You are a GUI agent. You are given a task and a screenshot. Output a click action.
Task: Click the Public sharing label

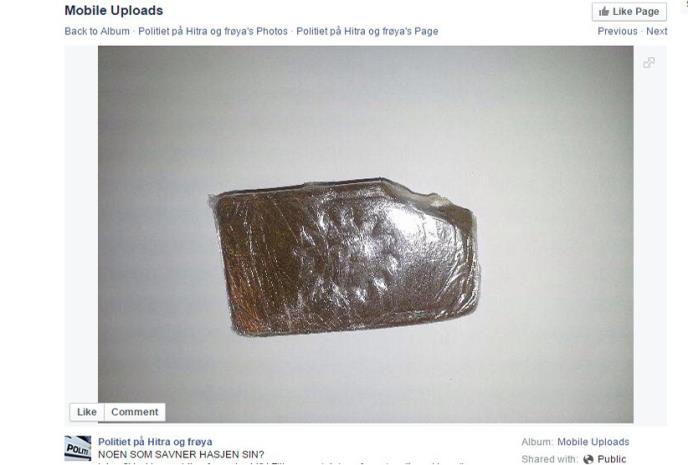pyautogui.click(x=611, y=459)
